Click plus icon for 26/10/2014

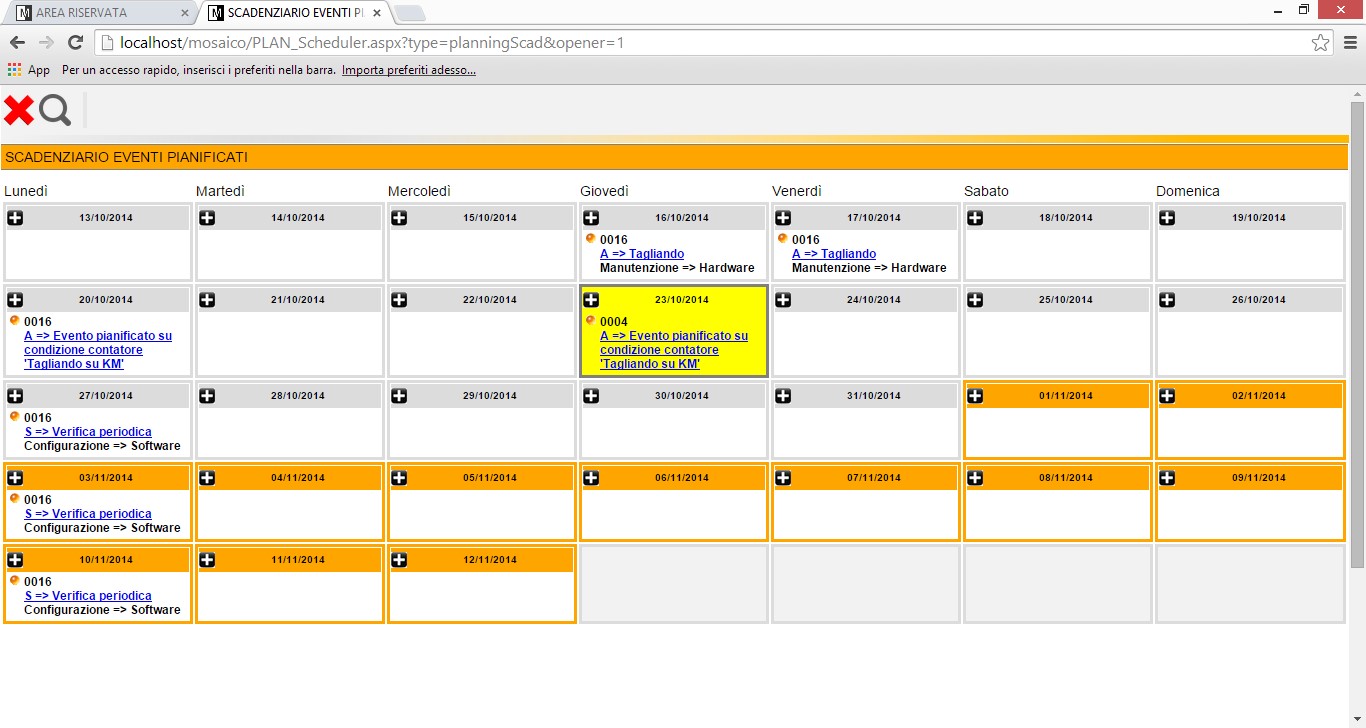[1167, 300]
